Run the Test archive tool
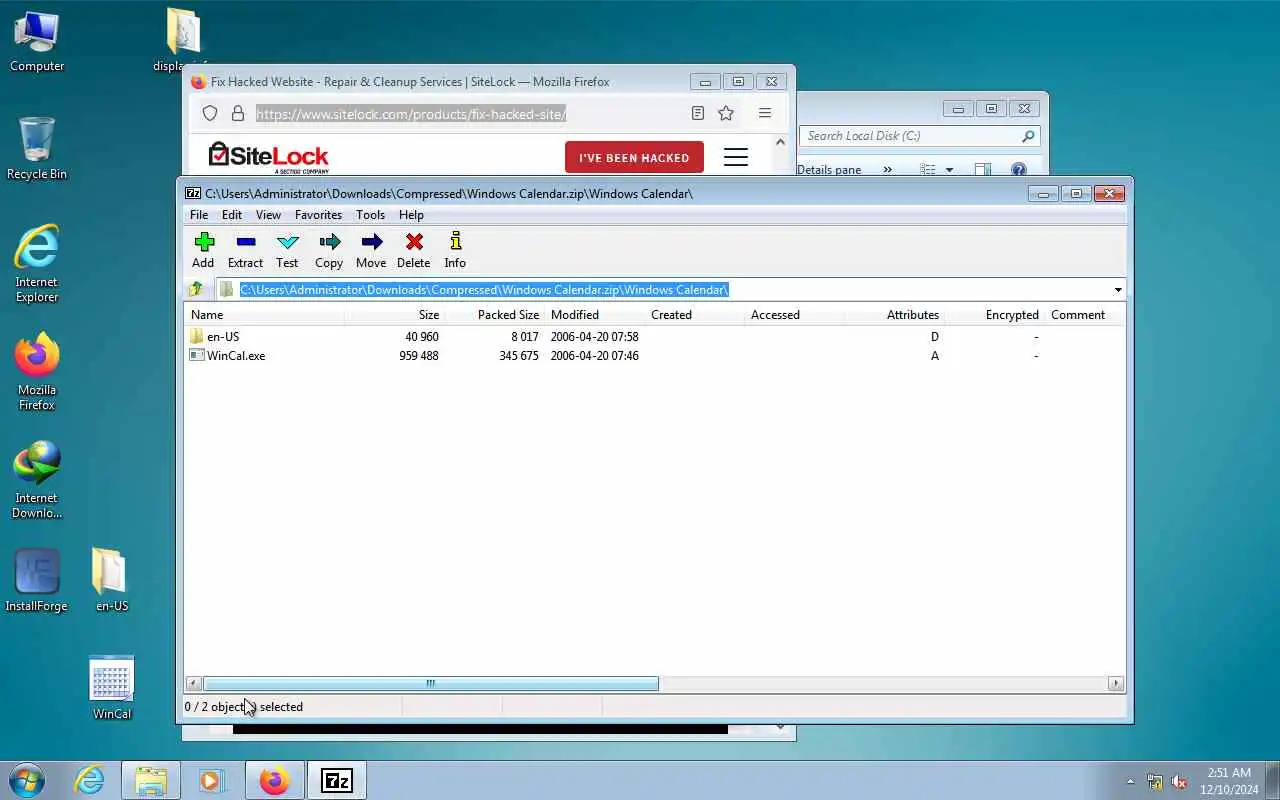This screenshot has height=800, width=1280. 288,242
